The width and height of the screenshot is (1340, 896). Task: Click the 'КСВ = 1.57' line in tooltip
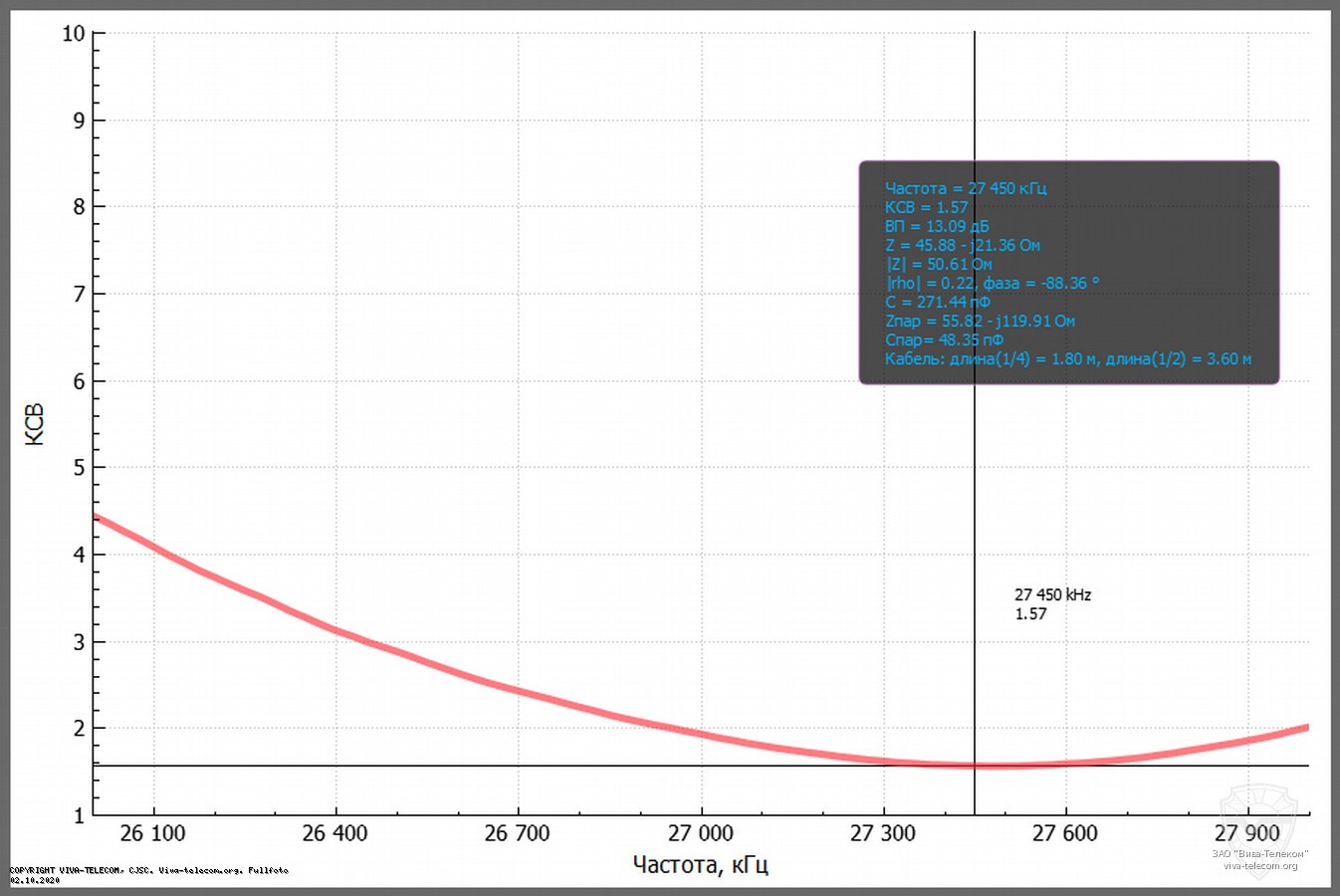pos(926,207)
